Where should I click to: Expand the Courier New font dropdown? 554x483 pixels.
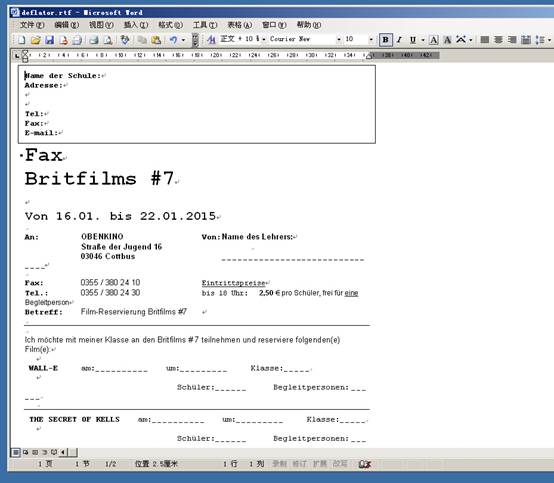[339, 39]
